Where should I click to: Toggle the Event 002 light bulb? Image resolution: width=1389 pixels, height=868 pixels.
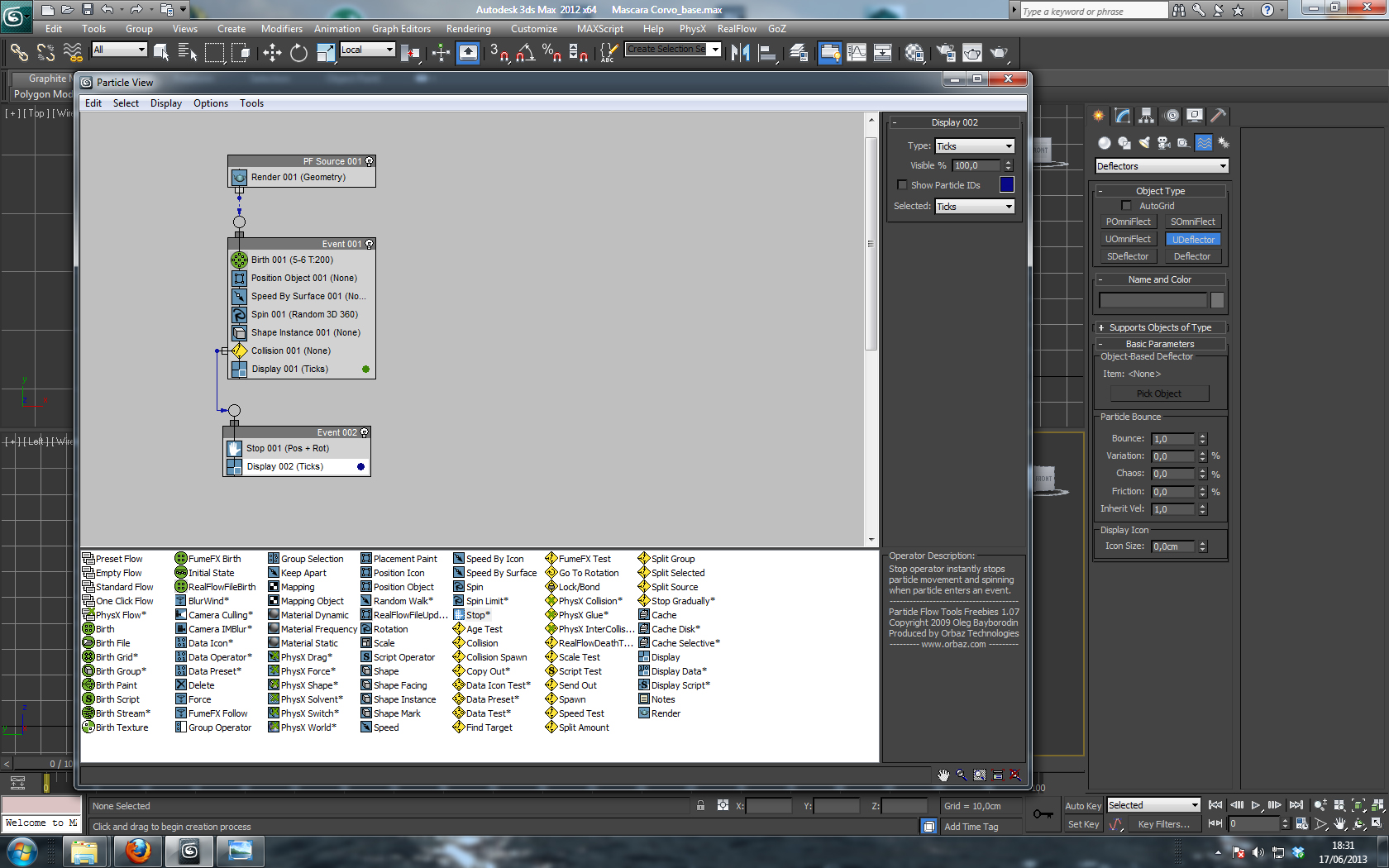tap(365, 432)
